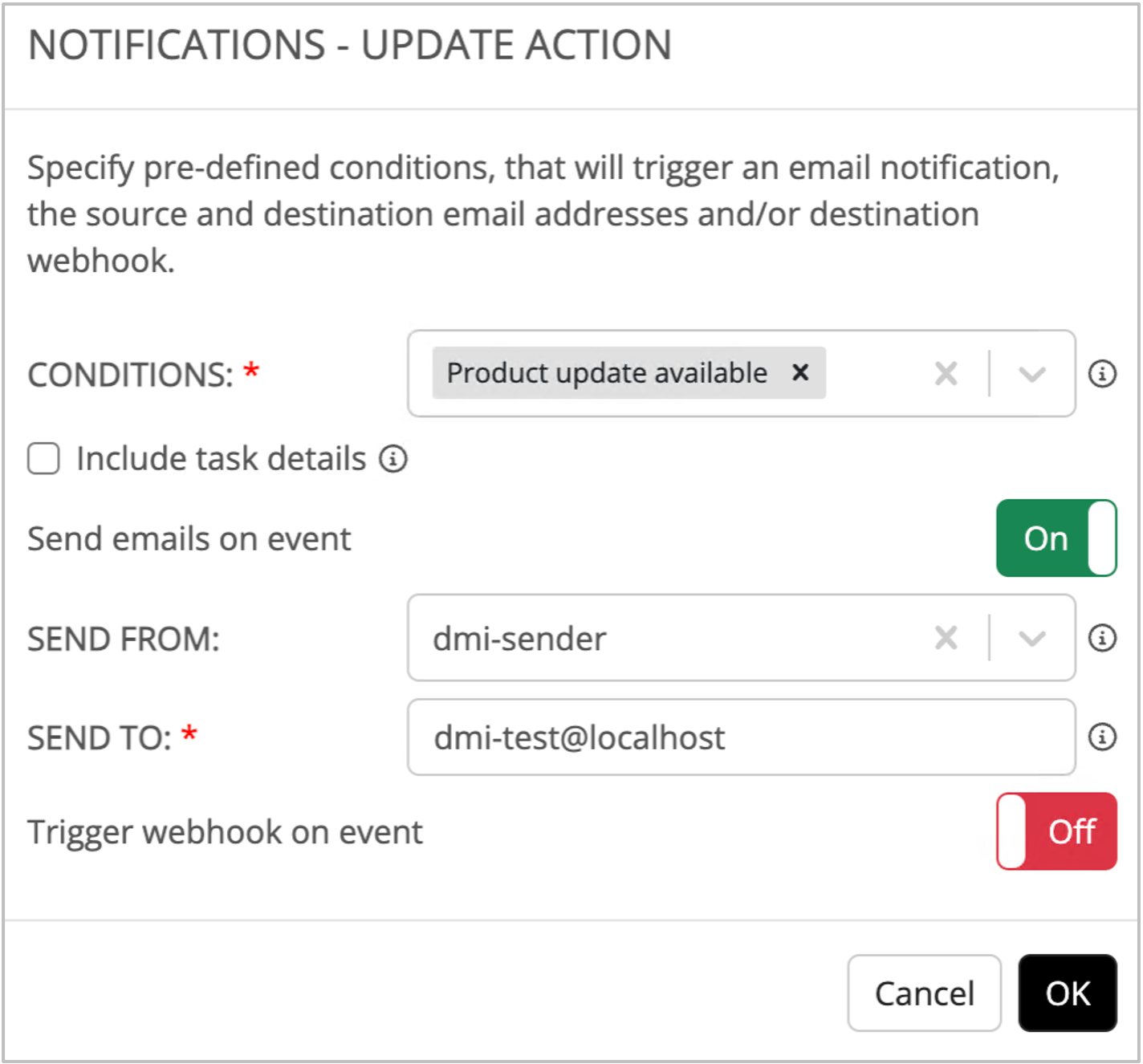This screenshot has height=1064, width=1143.
Task: Clear all selected conditions
Action: pyautogui.click(x=946, y=373)
